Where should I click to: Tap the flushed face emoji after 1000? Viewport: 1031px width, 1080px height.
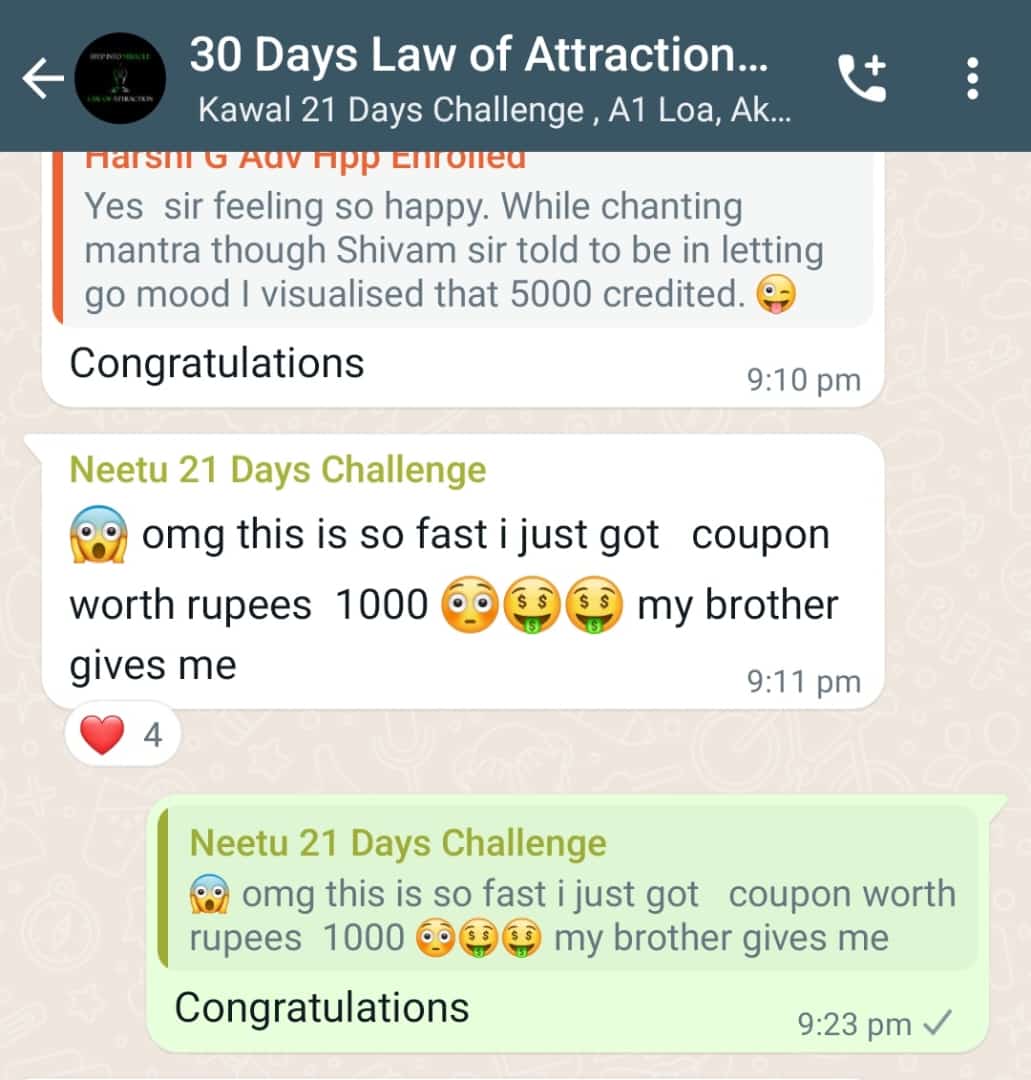click(x=469, y=604)
